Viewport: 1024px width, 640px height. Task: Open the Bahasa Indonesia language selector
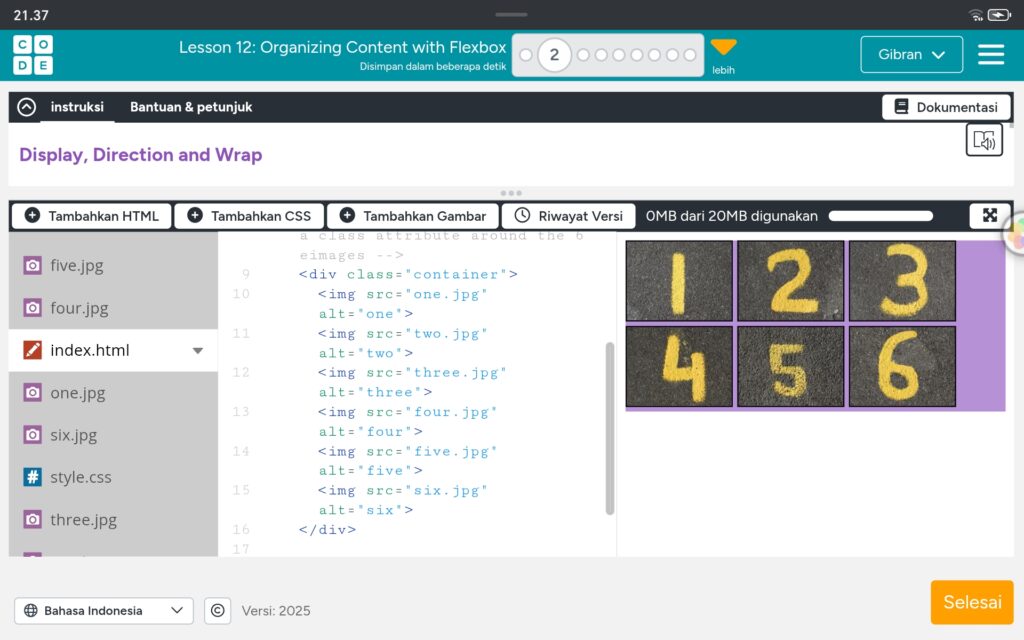coord(104,610)
